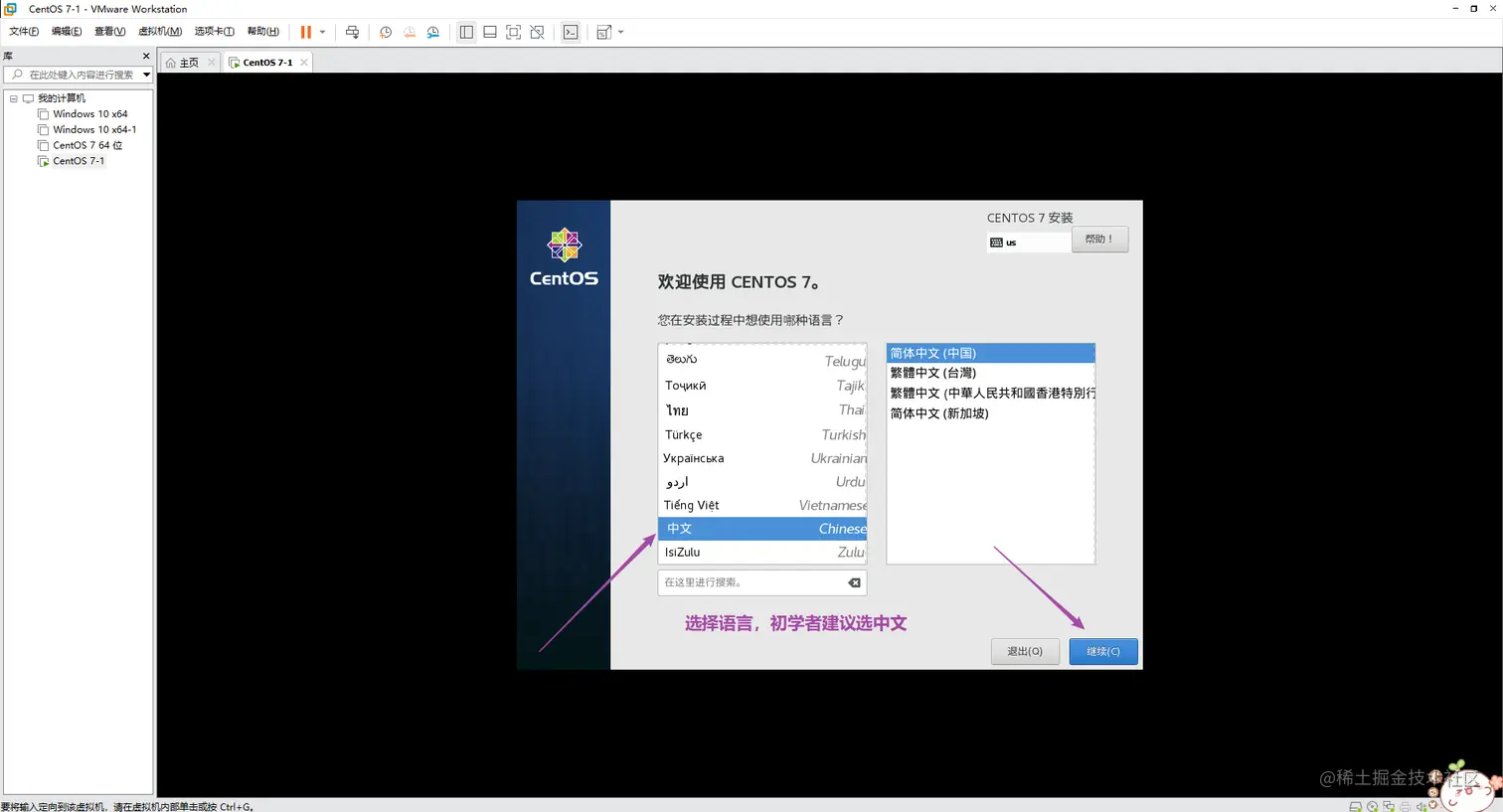Click the stretch guest display icon
This screenshot has height=812, width=1503.
[x=603, y=33]
